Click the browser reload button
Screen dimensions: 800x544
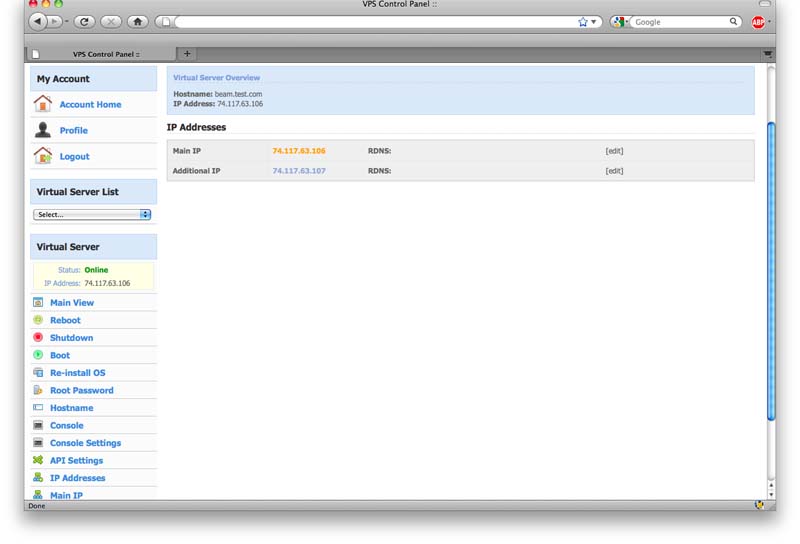pyautogui.click(x=85, y=21)
